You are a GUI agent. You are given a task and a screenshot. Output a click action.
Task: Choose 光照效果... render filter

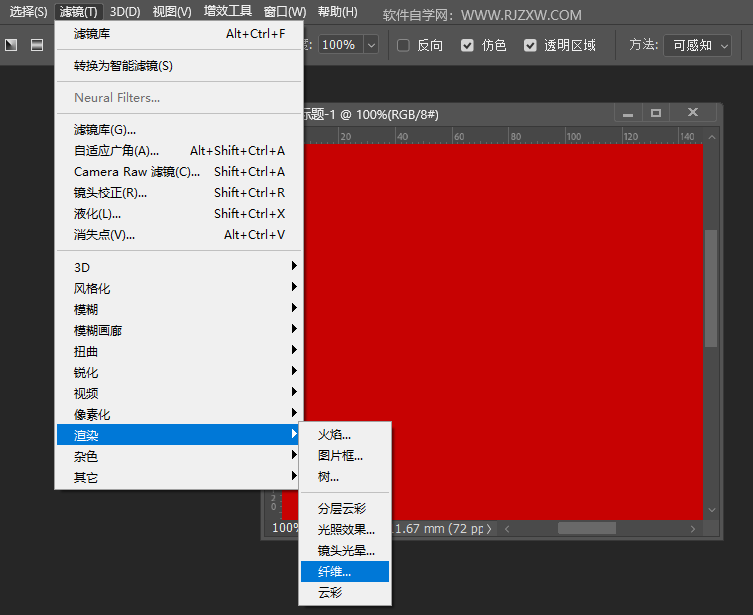(345, 530)
